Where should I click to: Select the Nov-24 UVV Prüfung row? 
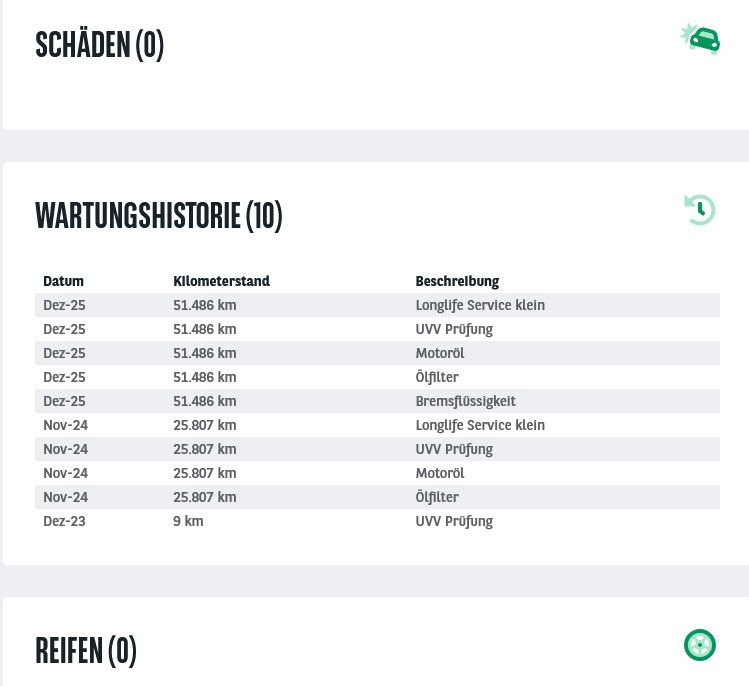pos(454,449)
